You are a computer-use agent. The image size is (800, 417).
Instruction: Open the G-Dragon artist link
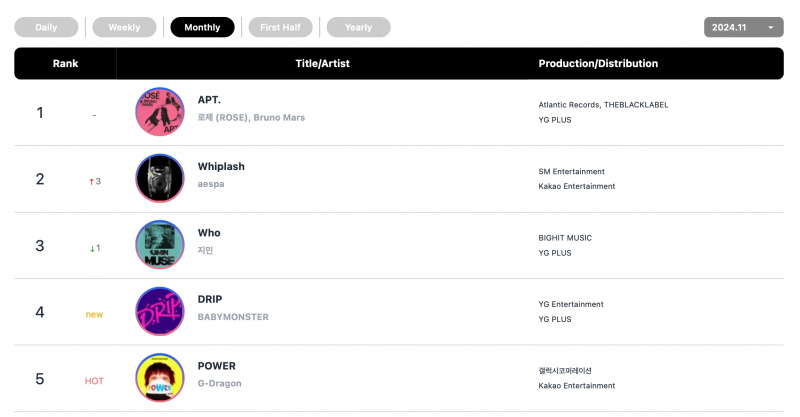(x=220, y=383)
